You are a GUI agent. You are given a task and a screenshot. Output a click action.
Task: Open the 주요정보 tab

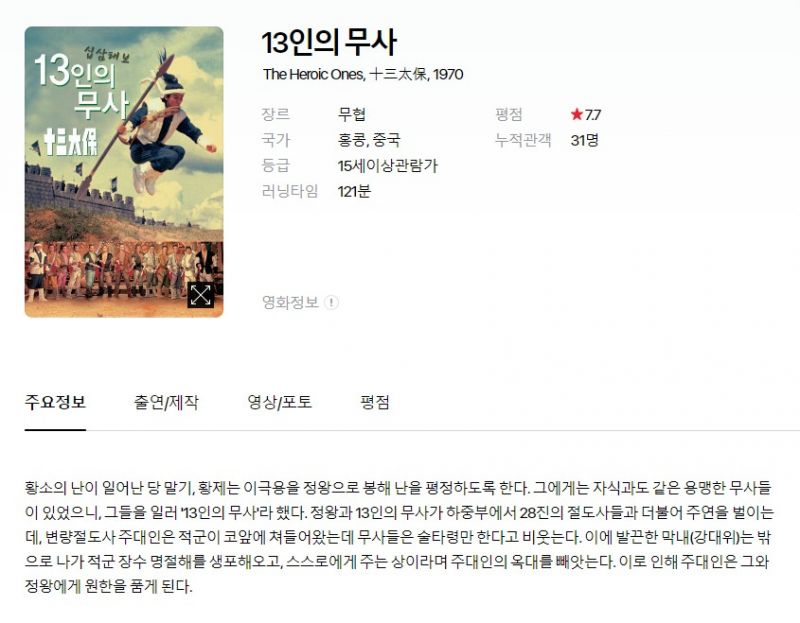tap(55, 402)
